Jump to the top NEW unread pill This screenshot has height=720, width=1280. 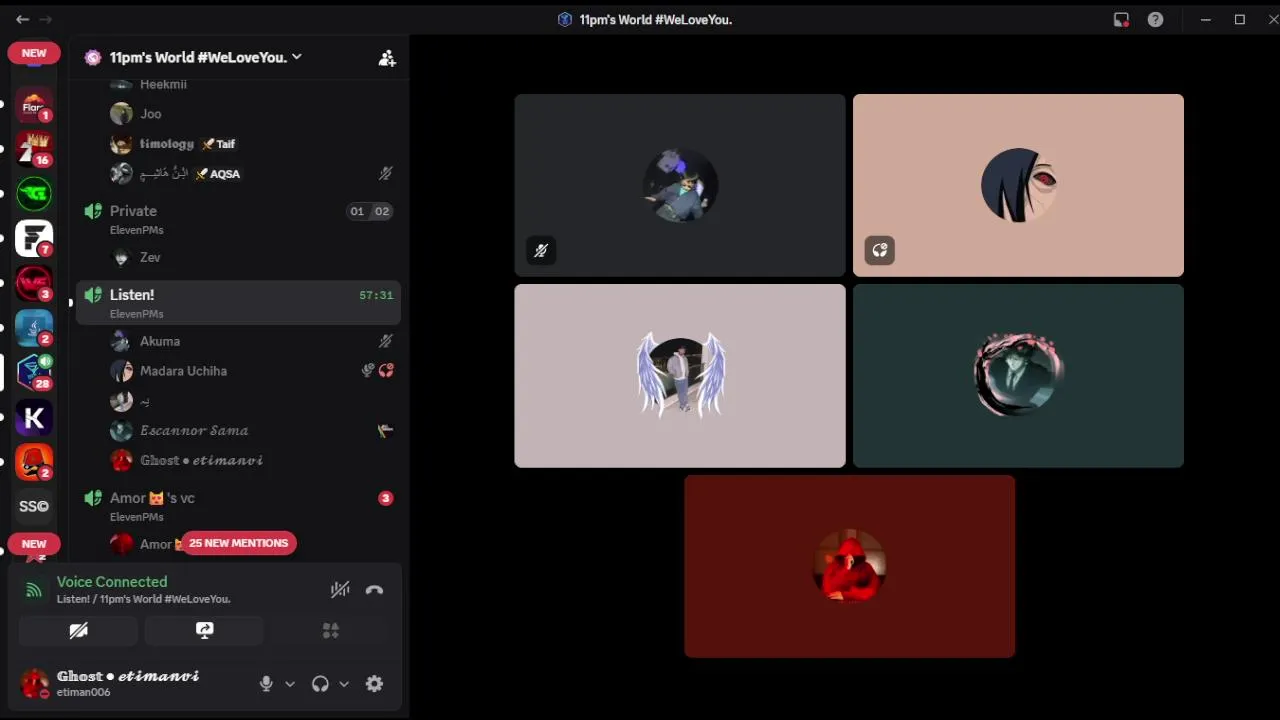click(x=34, y=53)
